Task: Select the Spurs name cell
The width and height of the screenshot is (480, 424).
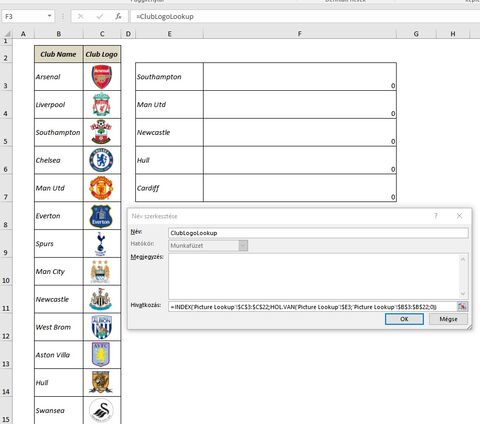Action: [x=58, y=244]
